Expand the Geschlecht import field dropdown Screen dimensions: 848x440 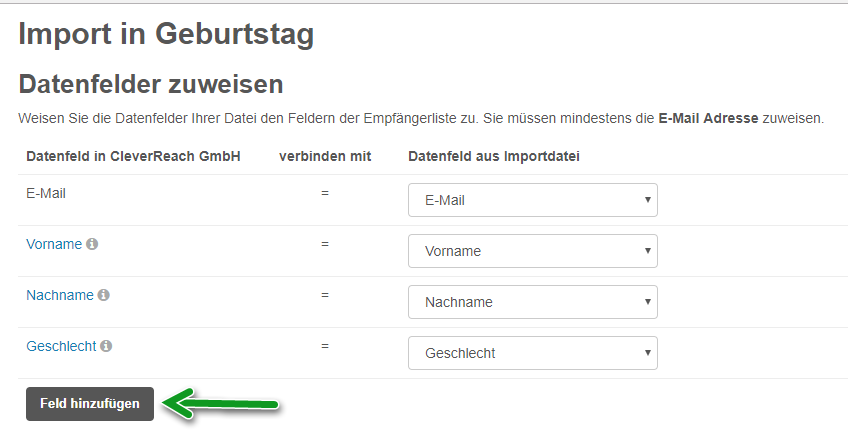click(532, 353)
